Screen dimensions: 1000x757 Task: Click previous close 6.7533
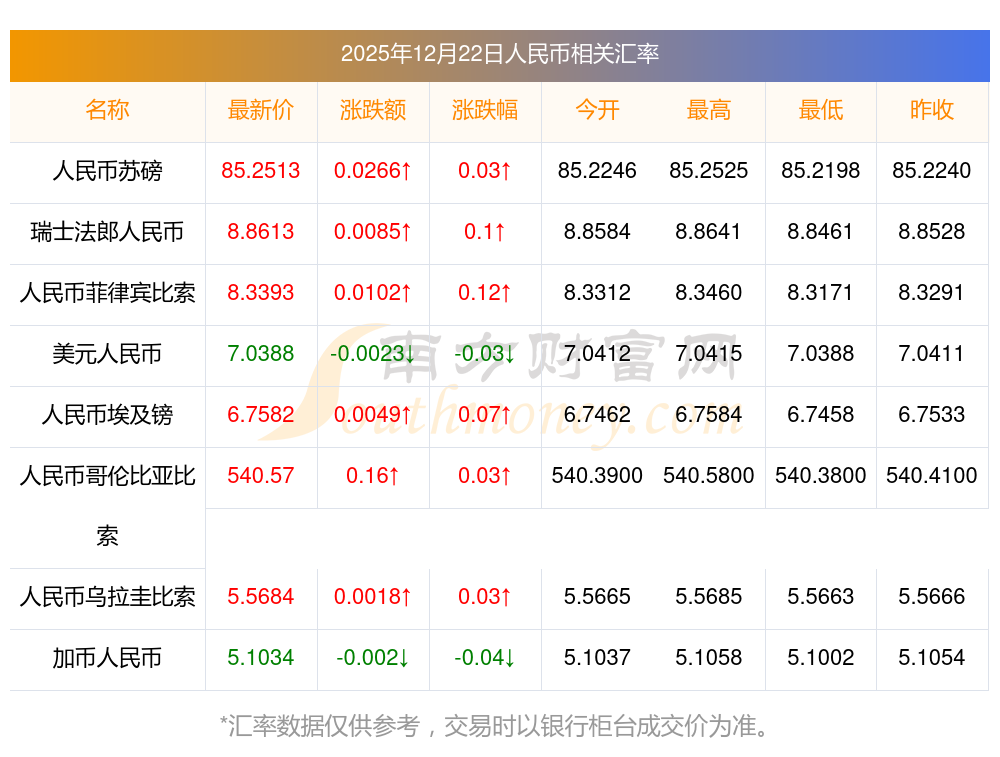tap(932, 414)
